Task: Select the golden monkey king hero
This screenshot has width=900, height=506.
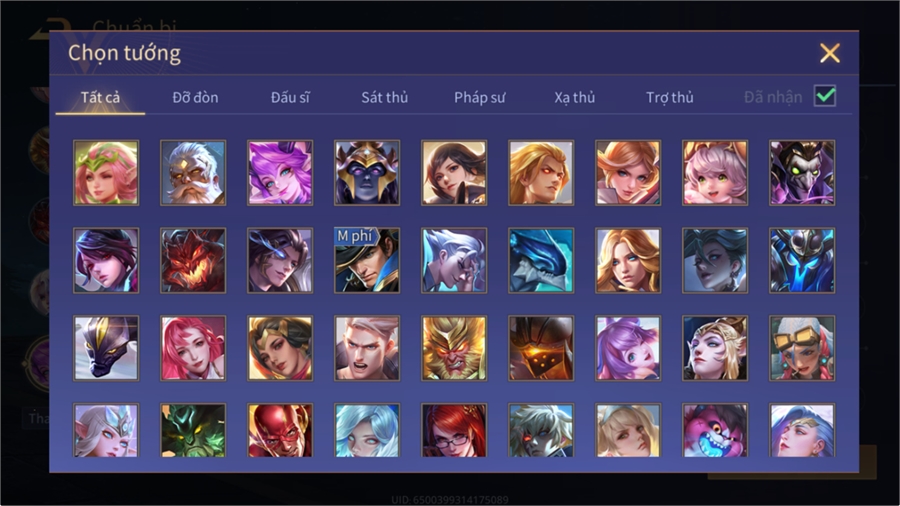Action: [454, 348]
